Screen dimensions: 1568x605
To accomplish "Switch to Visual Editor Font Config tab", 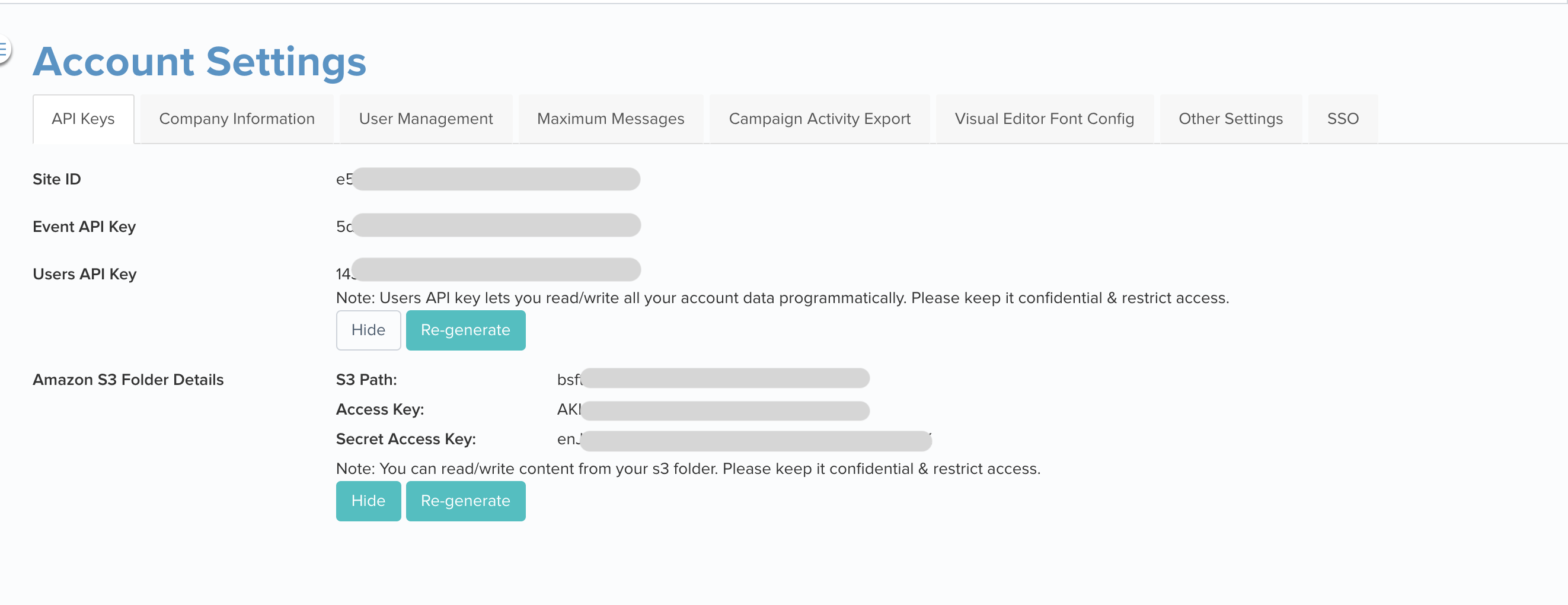I will (1044, 119).
